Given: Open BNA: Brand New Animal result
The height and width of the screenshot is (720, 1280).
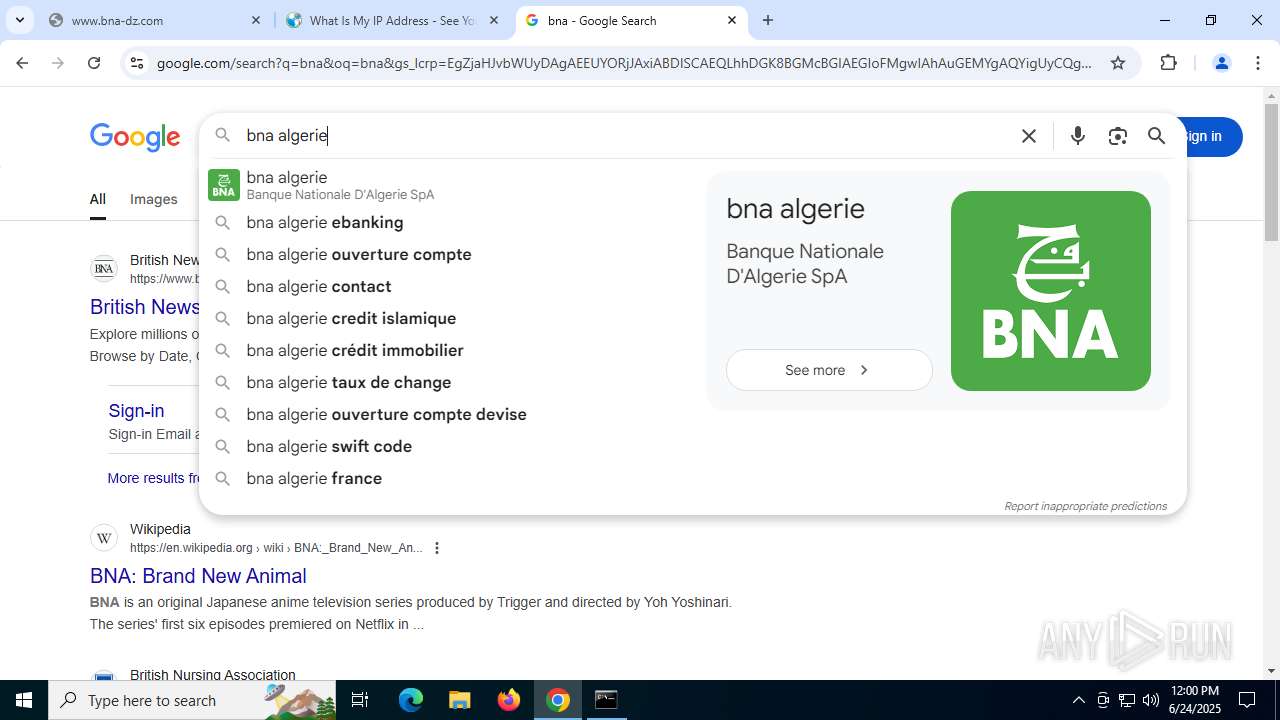Looking at the screenshot, I should point(198,576).
